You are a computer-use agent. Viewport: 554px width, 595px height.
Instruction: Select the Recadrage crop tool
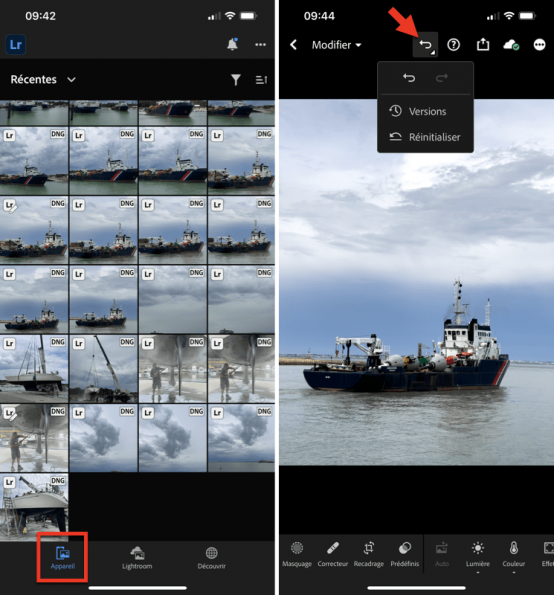point(369,554)
